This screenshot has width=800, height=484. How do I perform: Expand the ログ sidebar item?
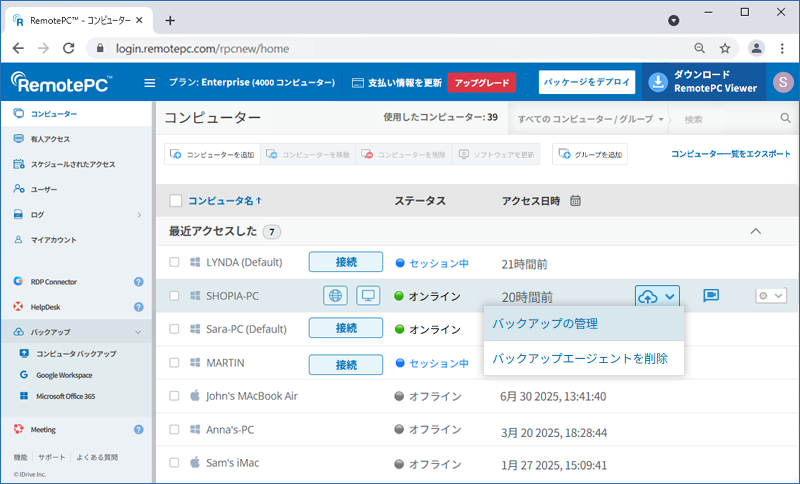pos(139,215)
